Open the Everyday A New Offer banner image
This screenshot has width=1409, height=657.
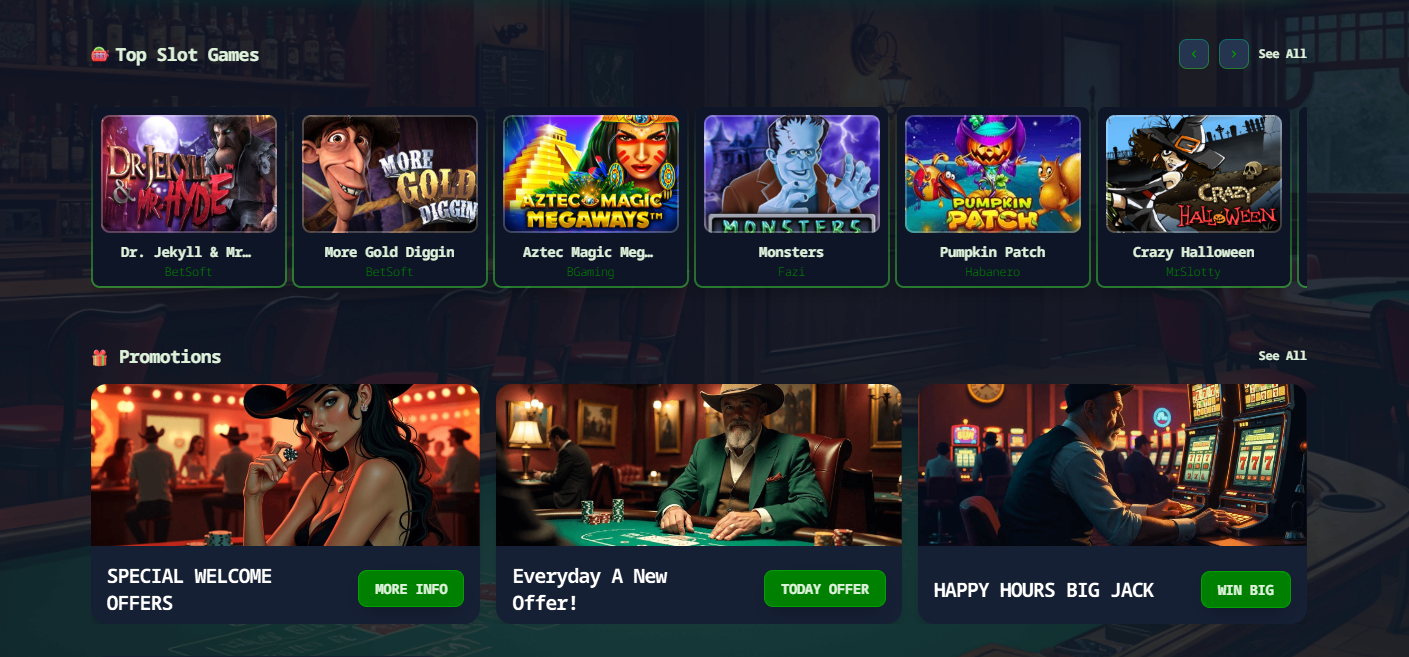click(699, 465)
